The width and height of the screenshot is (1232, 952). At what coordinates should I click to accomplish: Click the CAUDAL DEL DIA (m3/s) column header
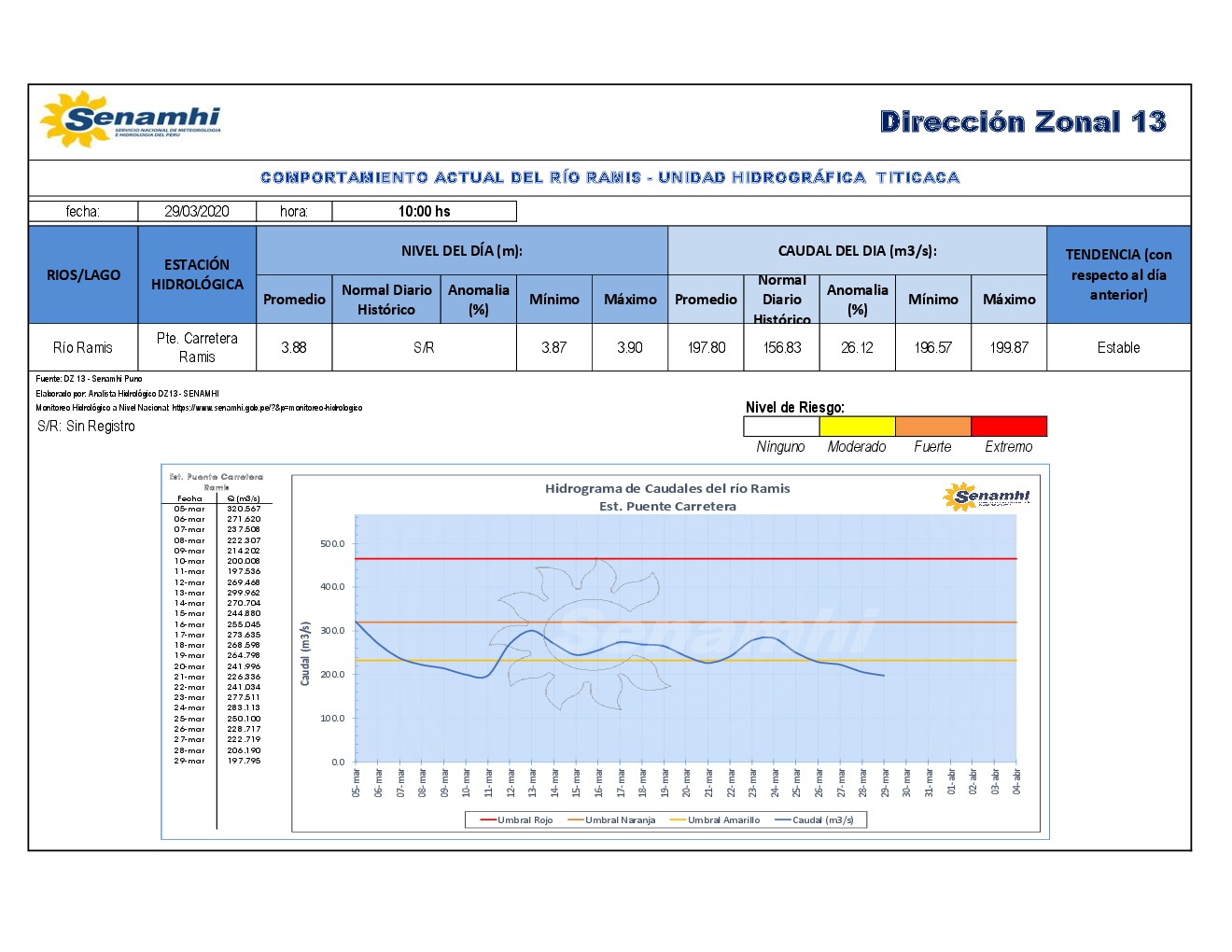pyautogui.click(x=857, y=251)
